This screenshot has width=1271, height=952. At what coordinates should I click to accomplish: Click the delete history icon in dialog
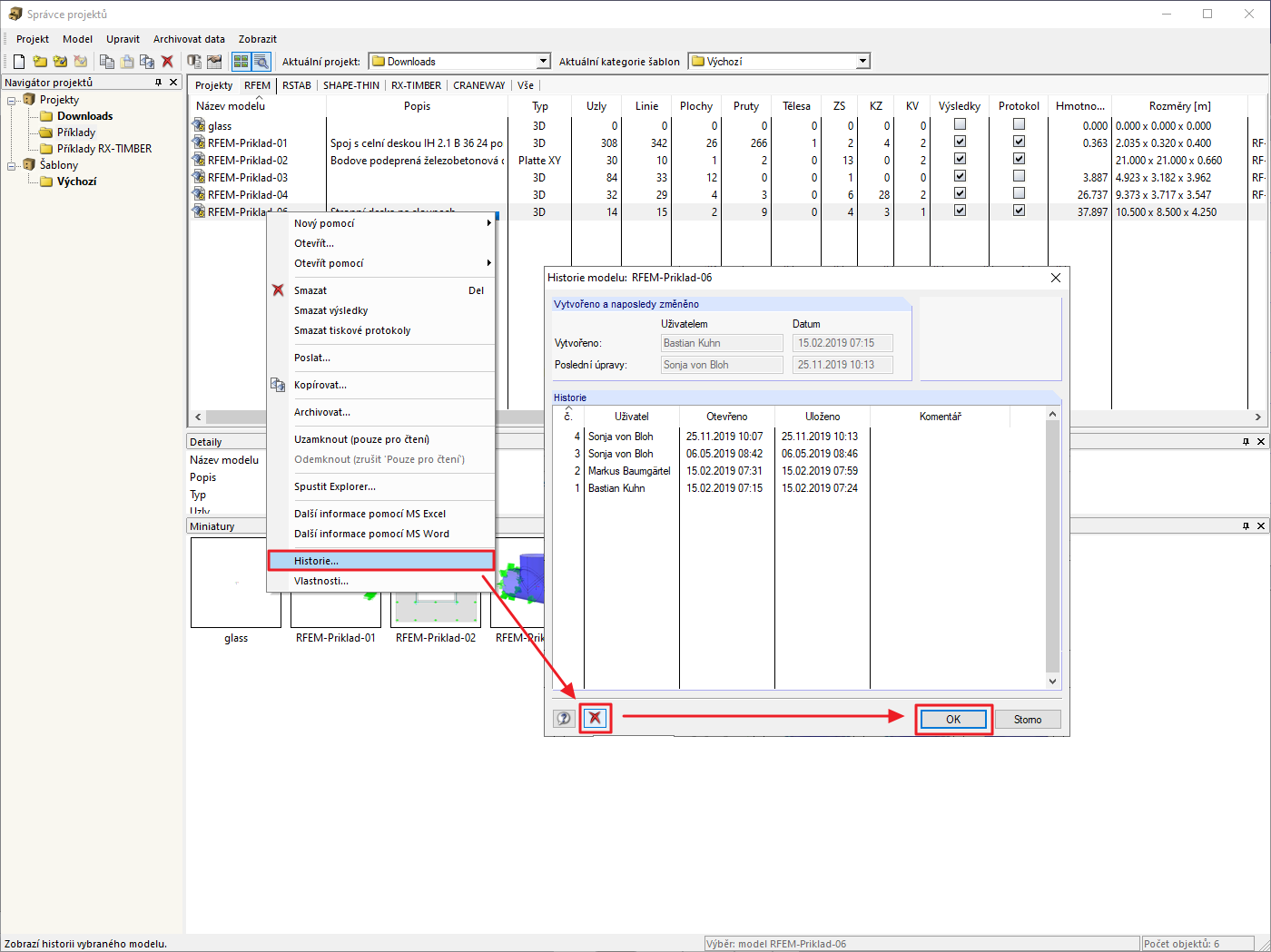[595, 719]
